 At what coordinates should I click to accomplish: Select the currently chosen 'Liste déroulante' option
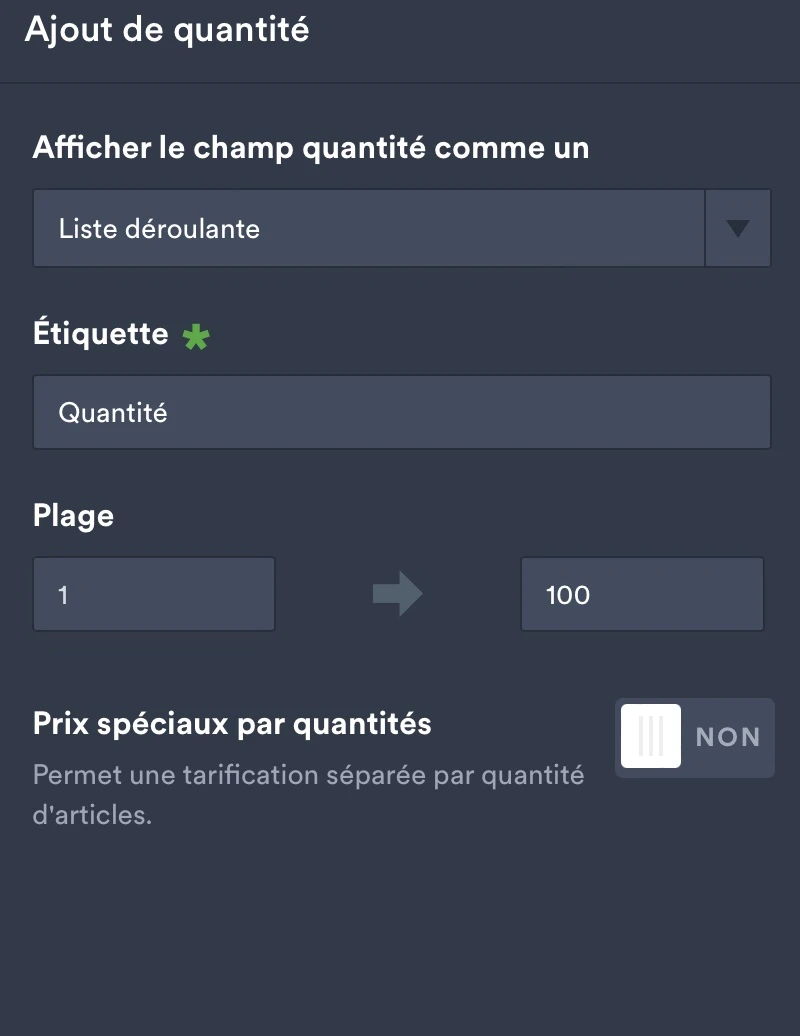[160, 228]
